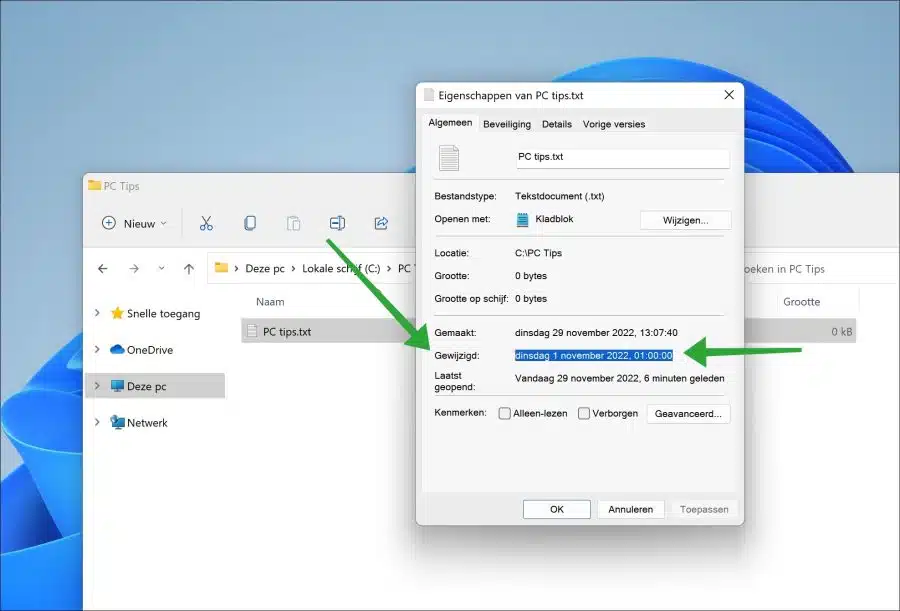The width and height of the screenshot is (900, 611).
Task: Click the Copy icon in Explorer toolbar
Action: [250, 223]
